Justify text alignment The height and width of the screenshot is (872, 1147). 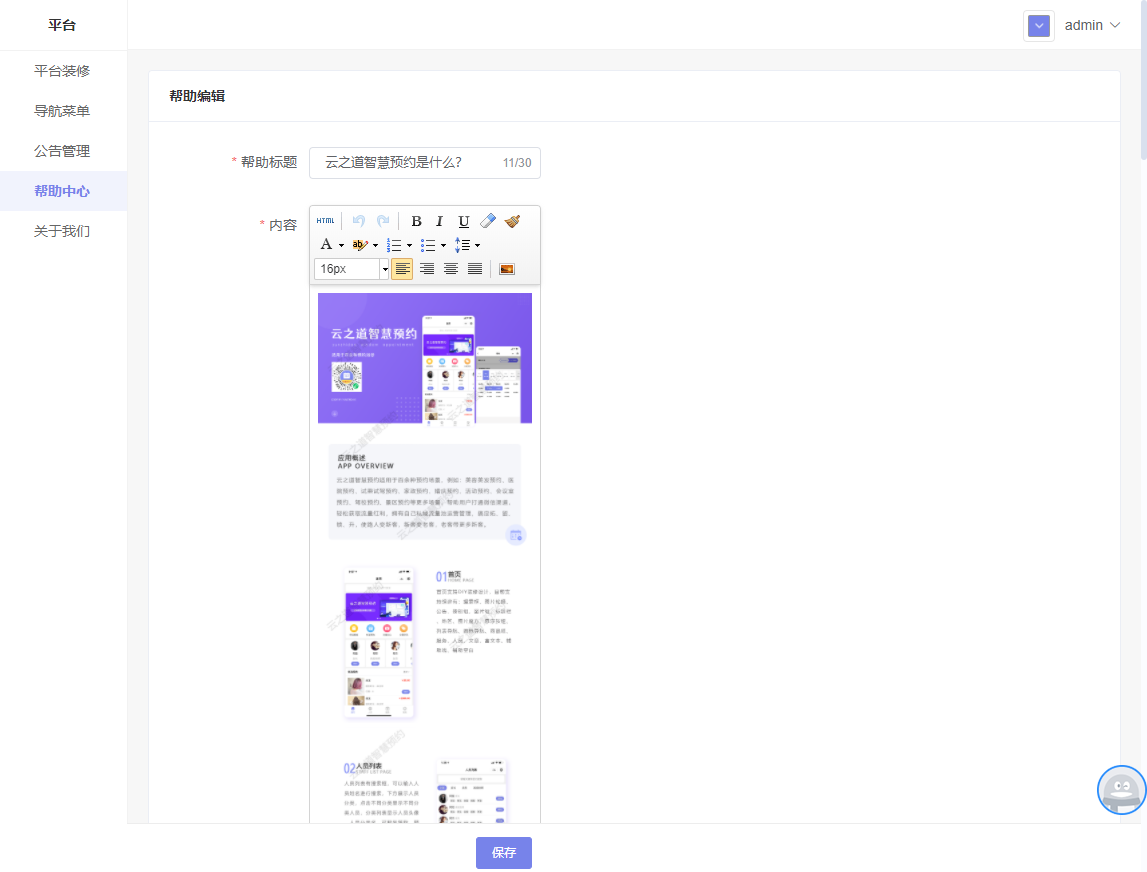[475, 269]
